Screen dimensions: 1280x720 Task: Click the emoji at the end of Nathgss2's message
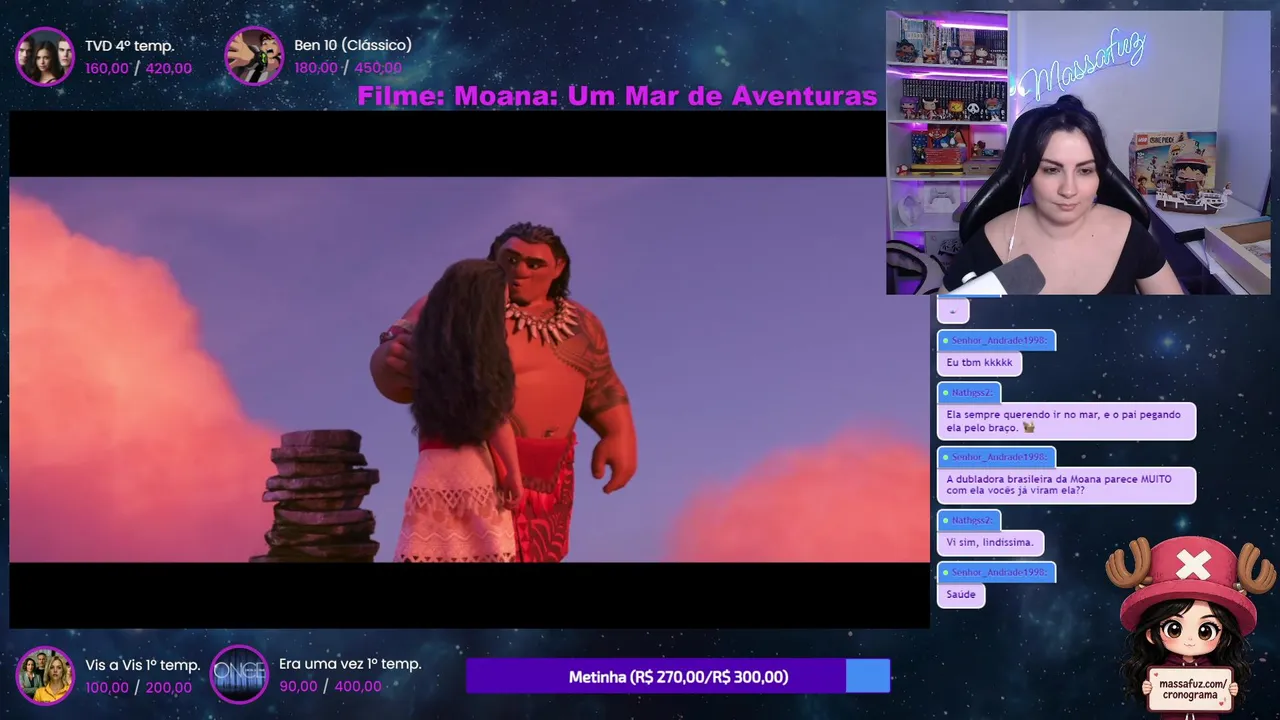click(x=1029, y=428)
